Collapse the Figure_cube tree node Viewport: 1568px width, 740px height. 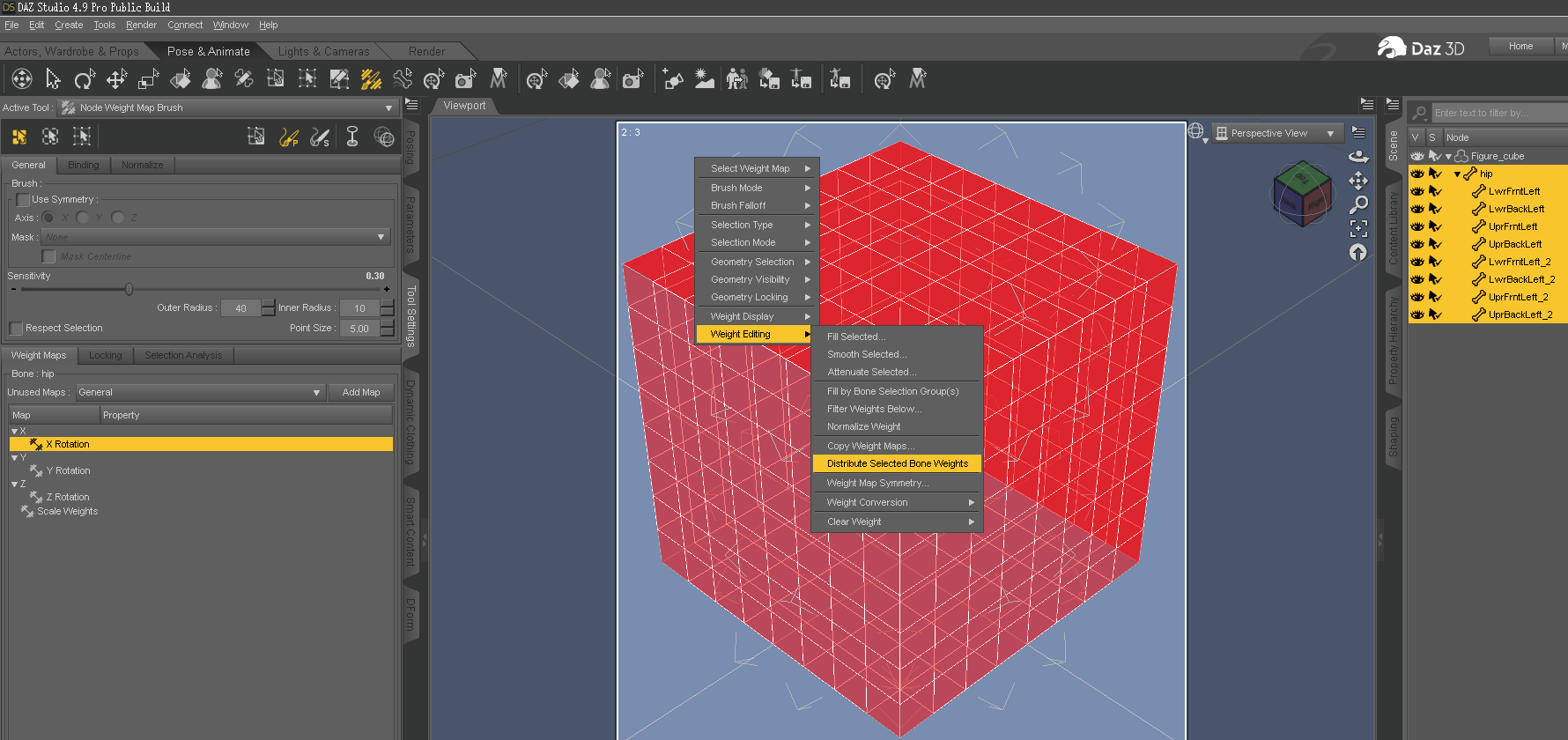[1448, 157]
